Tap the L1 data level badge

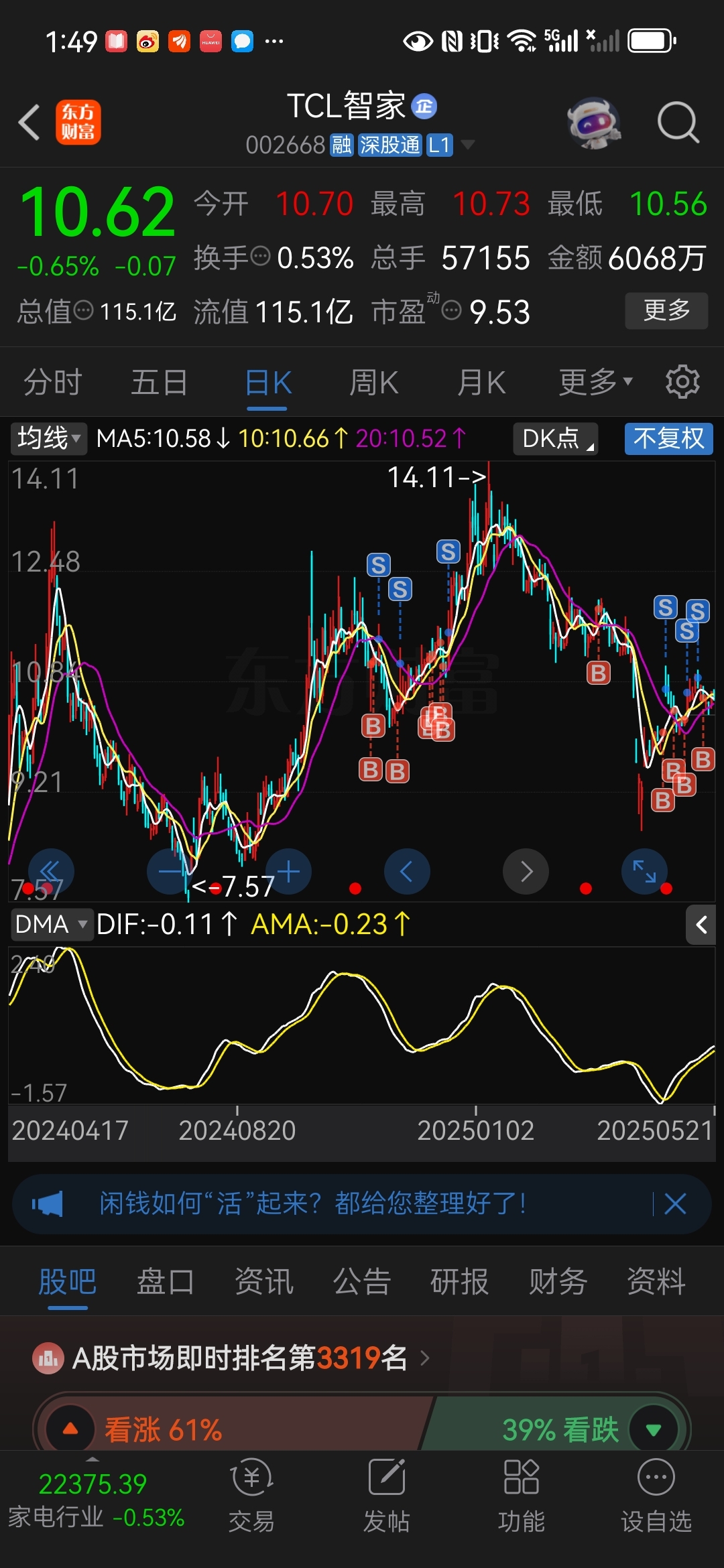[440, 145]
